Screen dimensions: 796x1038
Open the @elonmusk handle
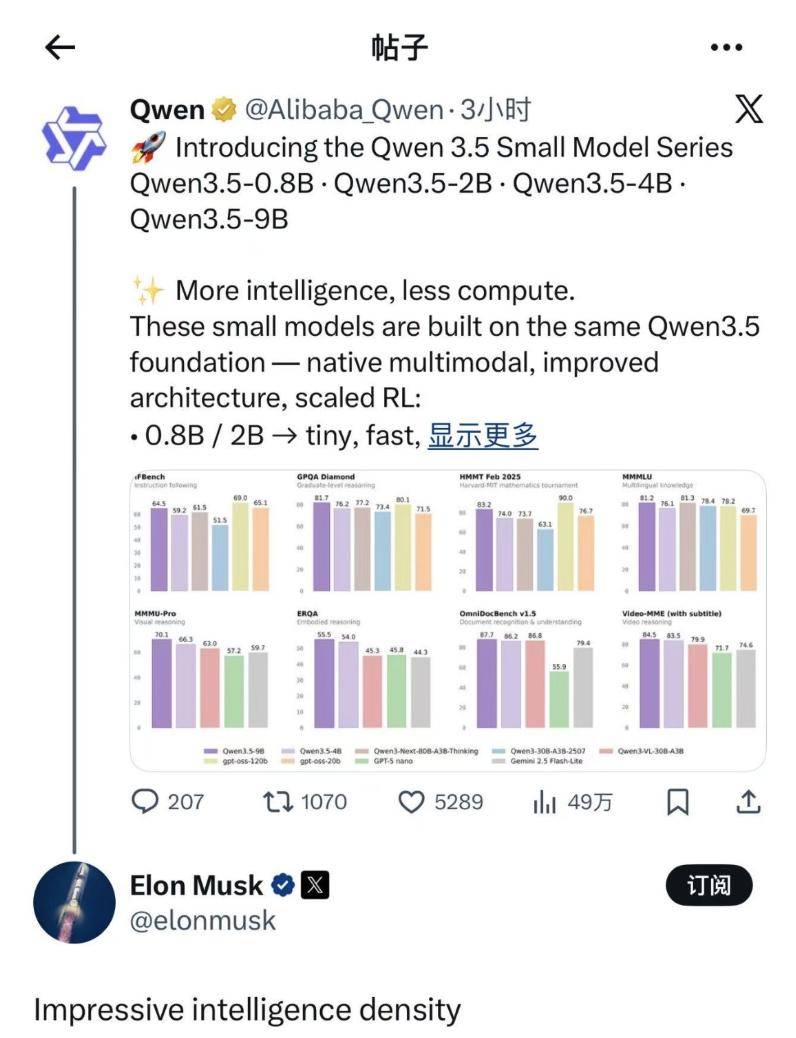point(203,920)
